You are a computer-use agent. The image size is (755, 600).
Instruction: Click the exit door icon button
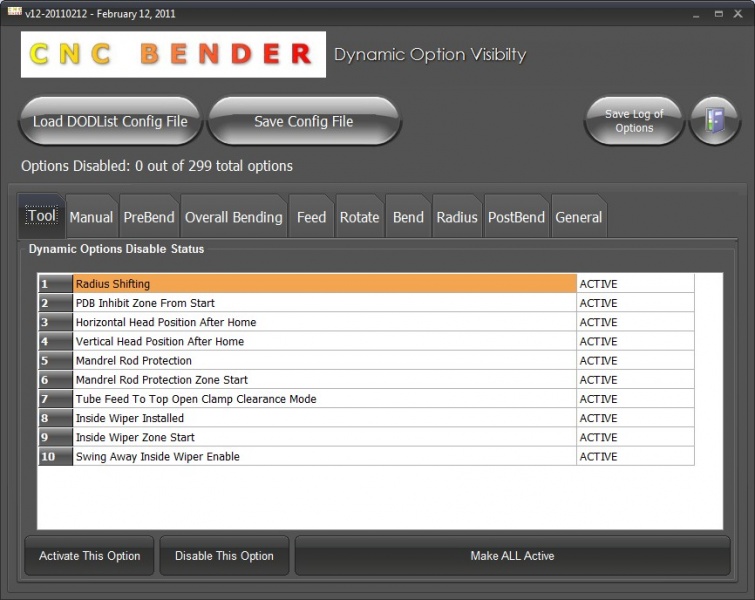tap(715, 120)
